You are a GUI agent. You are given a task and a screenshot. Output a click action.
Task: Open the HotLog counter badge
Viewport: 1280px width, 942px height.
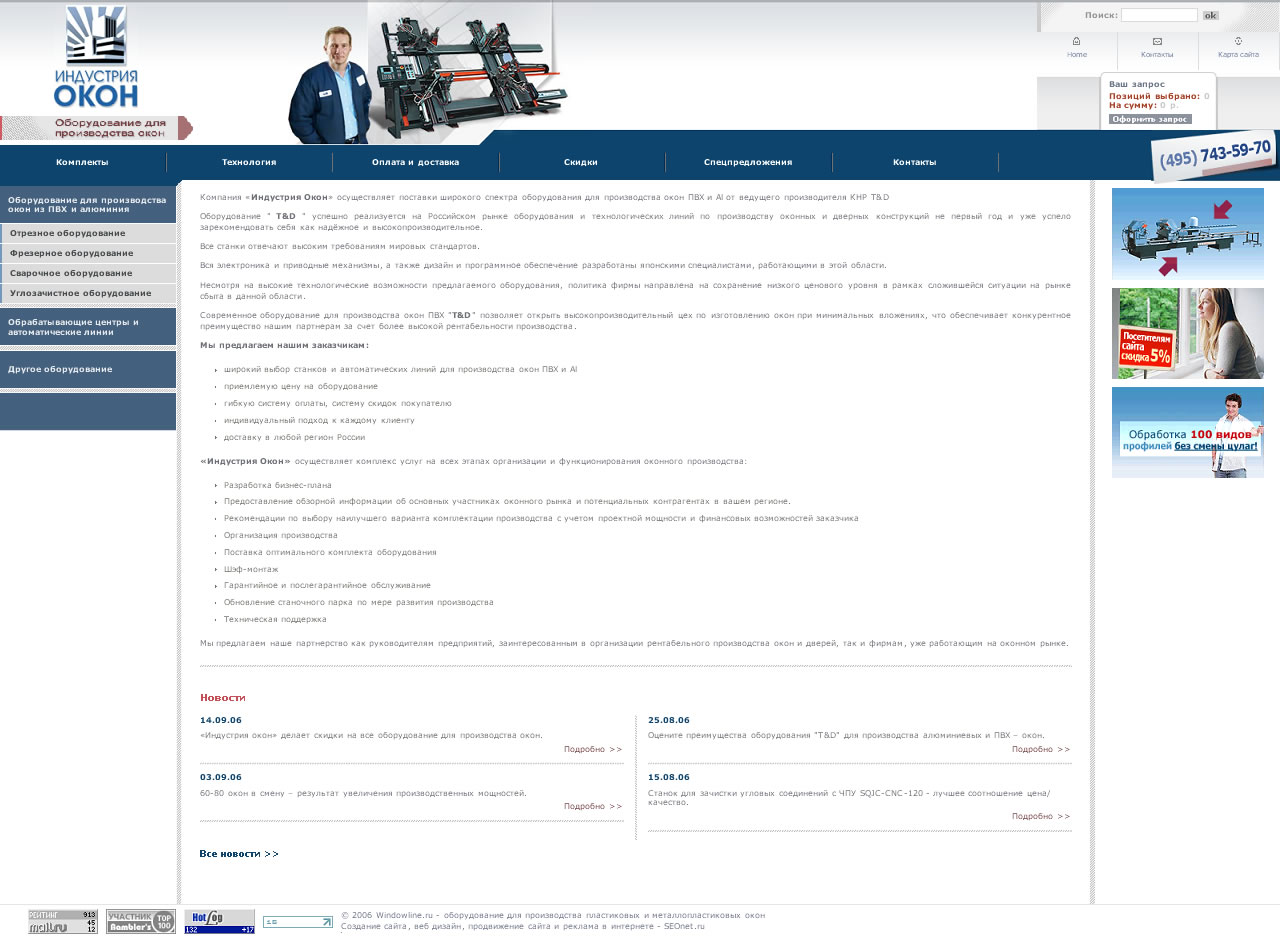coord(219,922)
